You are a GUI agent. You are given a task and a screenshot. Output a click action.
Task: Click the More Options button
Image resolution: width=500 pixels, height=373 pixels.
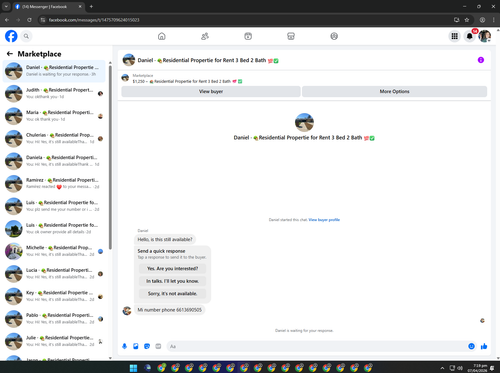(394, 91)
